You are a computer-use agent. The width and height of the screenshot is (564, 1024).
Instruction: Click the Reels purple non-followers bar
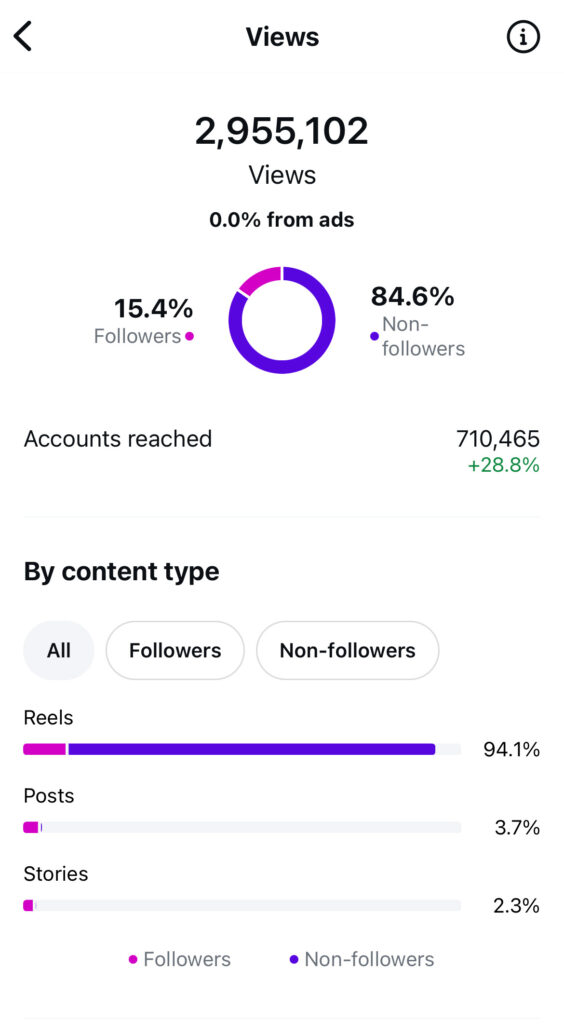coord(252,749)
